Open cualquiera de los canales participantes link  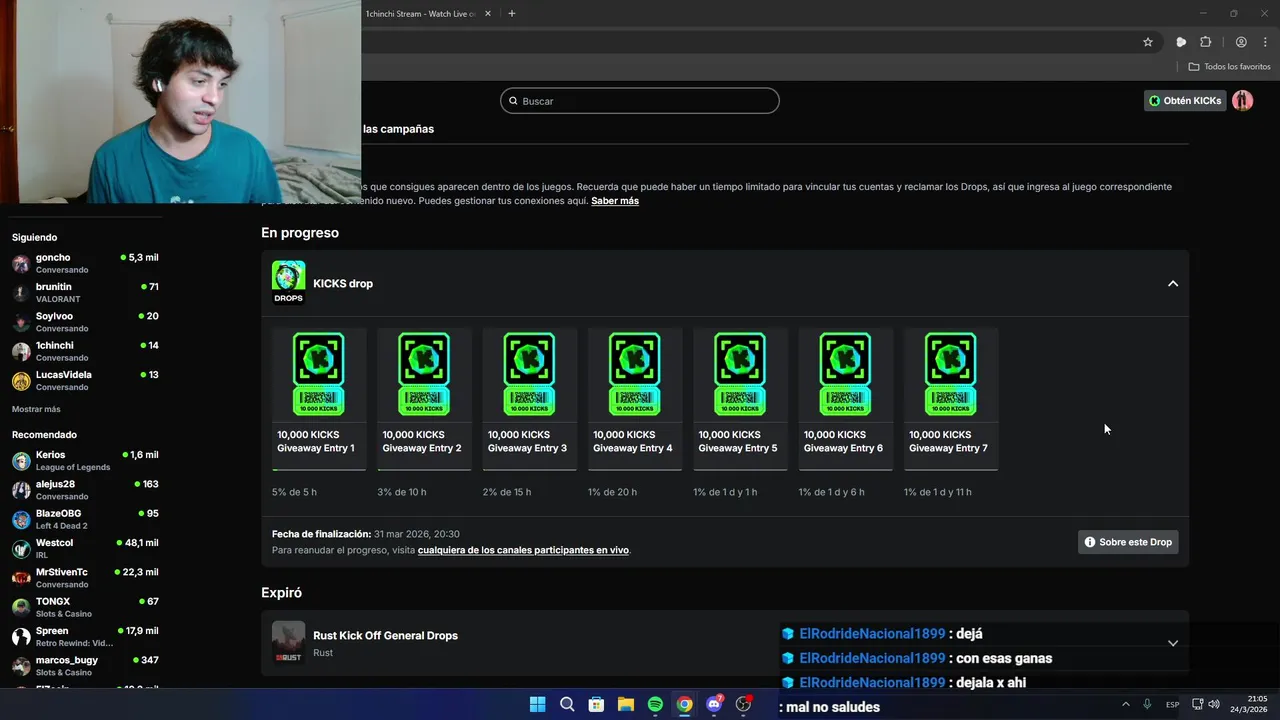click(523, 550)
